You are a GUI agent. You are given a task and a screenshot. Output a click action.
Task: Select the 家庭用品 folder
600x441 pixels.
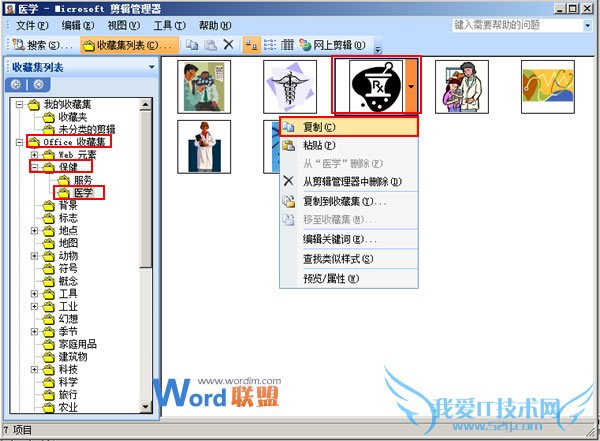(70, 344)
